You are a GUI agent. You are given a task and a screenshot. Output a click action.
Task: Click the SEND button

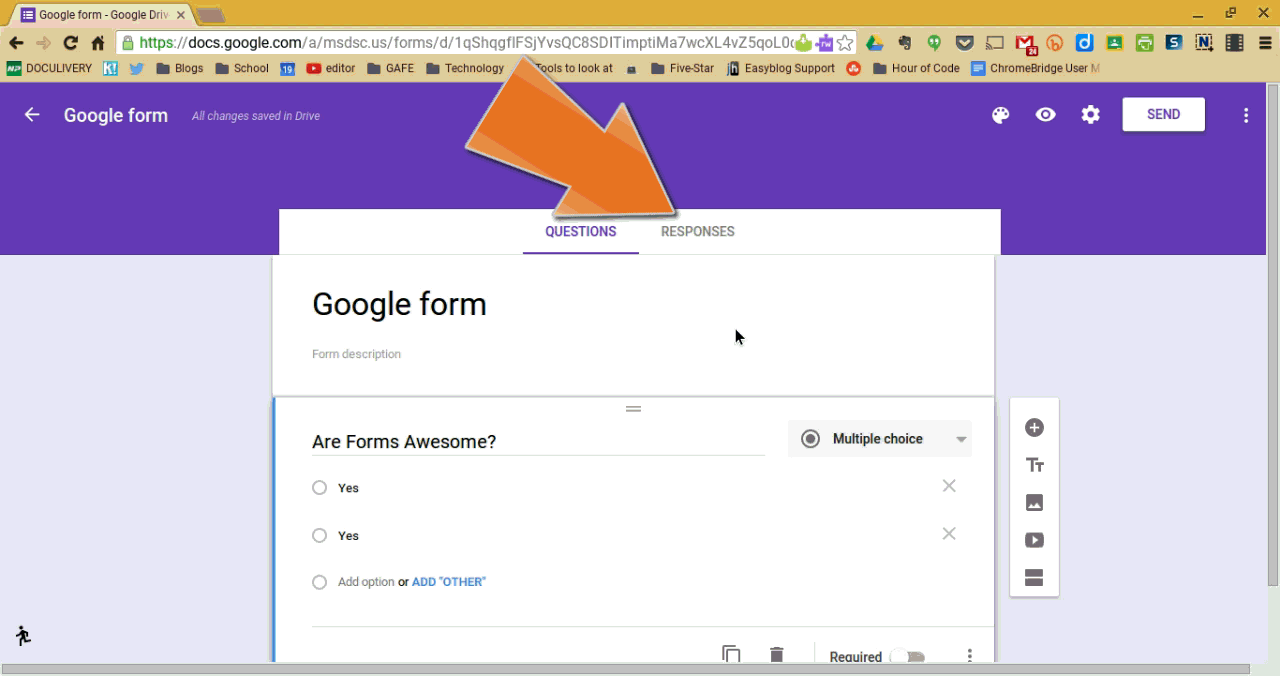click(1163, 114)
